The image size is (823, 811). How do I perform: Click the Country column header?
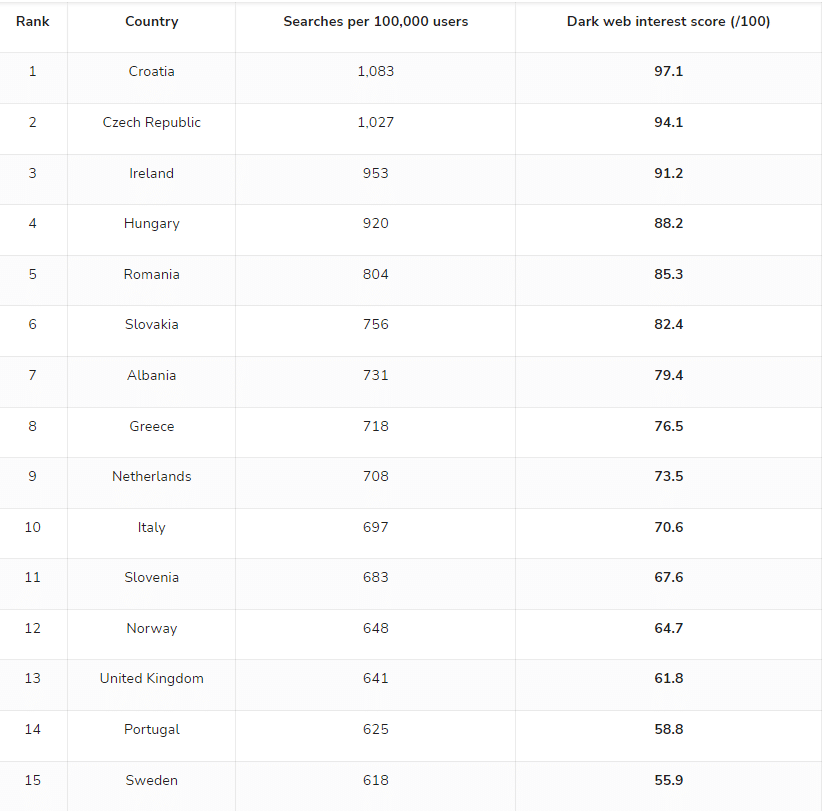pyautogui.click(x=152, y=22)
